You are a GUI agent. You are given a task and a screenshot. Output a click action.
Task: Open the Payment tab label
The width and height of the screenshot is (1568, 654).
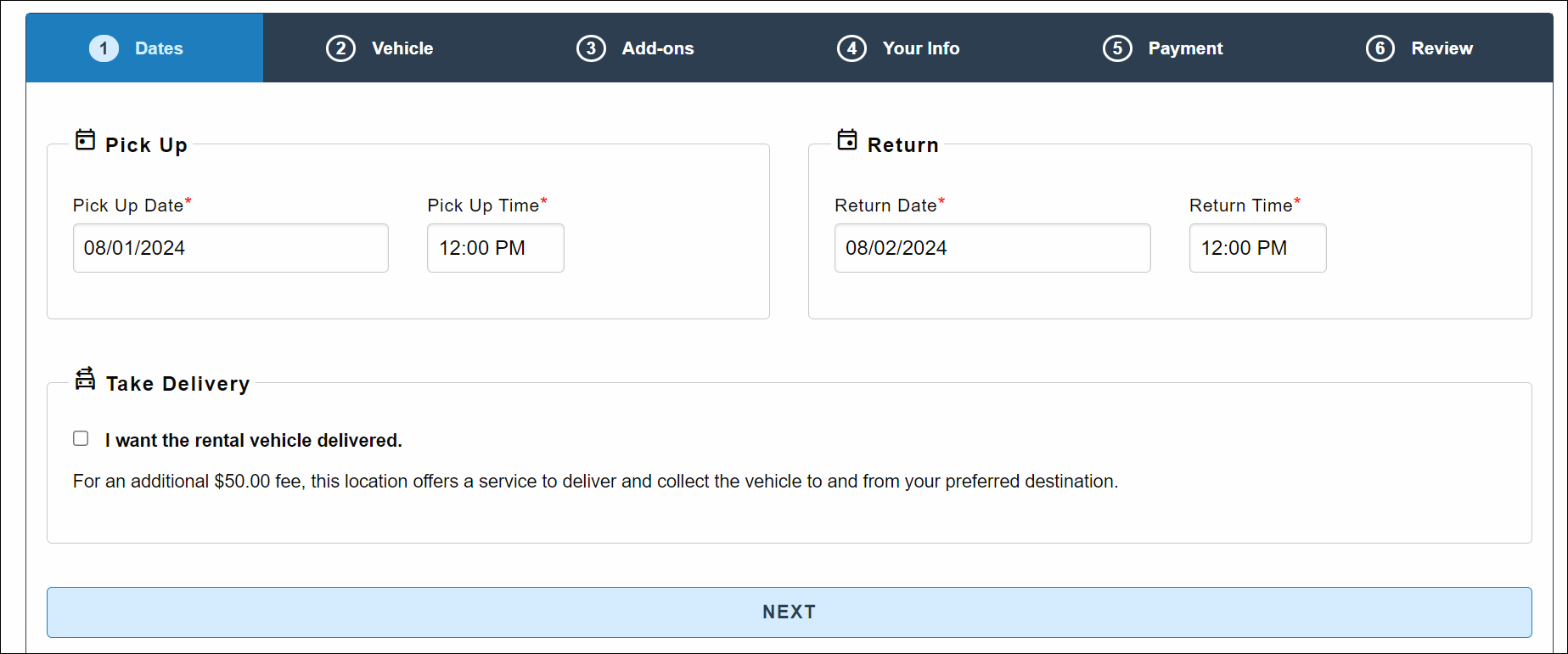(1185, 48)
